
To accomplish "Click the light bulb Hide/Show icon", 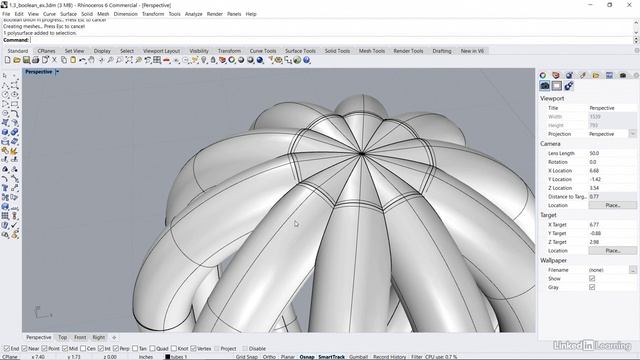I will click(204, 60).
